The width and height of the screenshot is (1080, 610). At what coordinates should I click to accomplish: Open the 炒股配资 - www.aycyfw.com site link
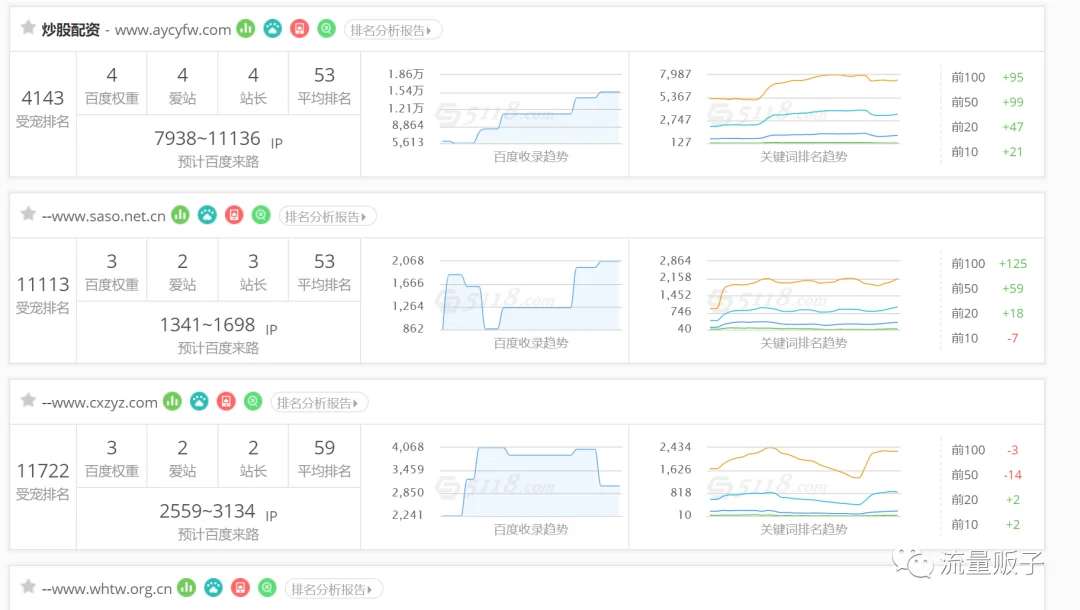pos(136,30)
